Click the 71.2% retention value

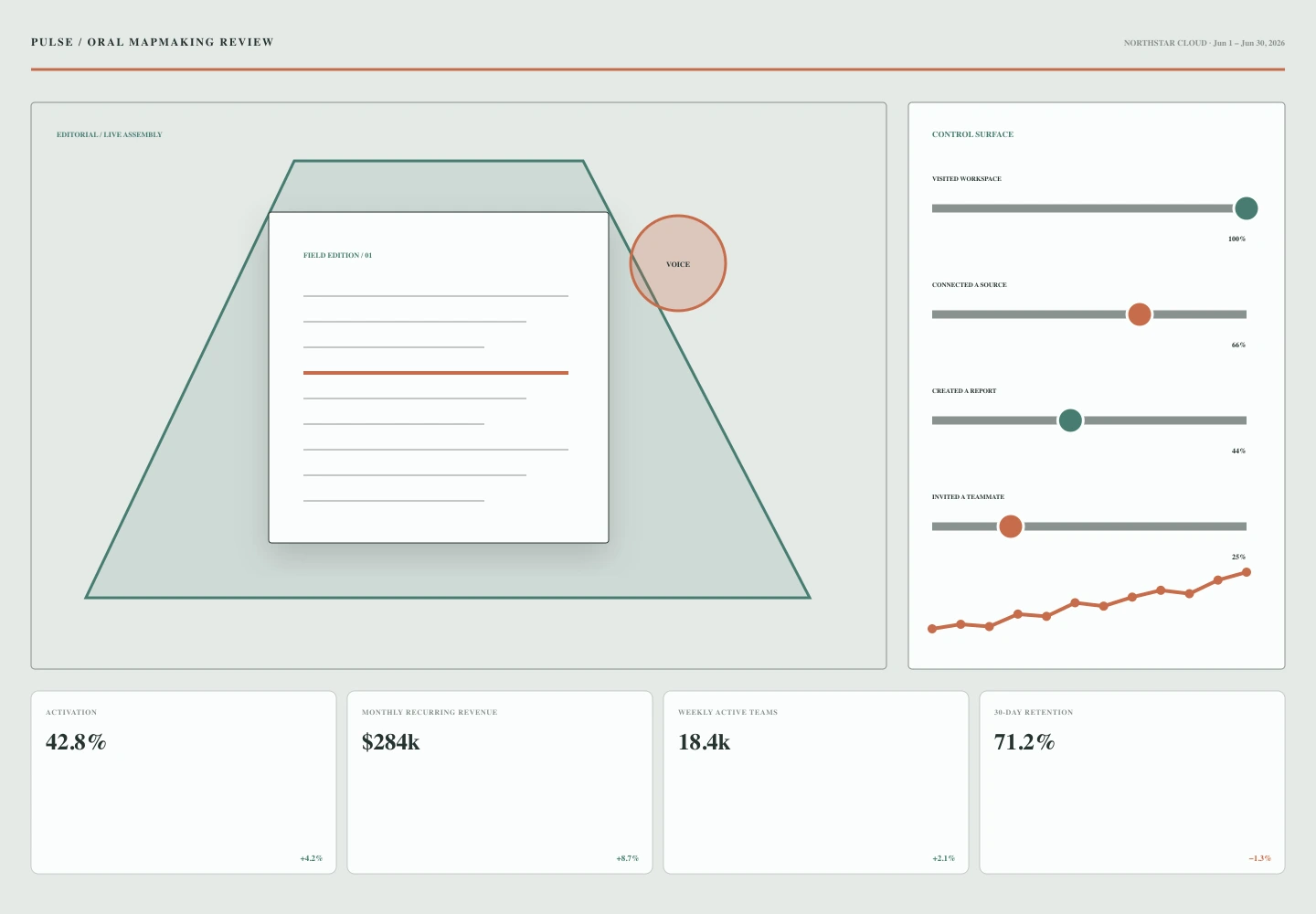click(1024, 742)
